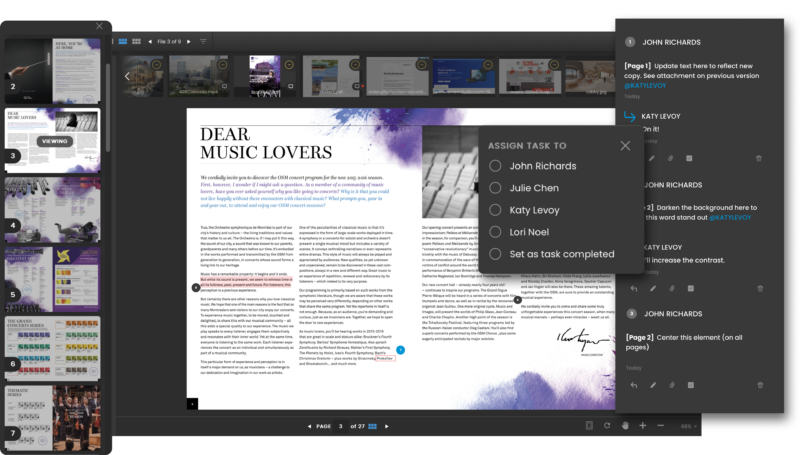The height and width of the screenshot is (455, 800).
Task: Click the @KATYLEVOY mention in 'Darken the background' comment
Action: tap(730, 217)
